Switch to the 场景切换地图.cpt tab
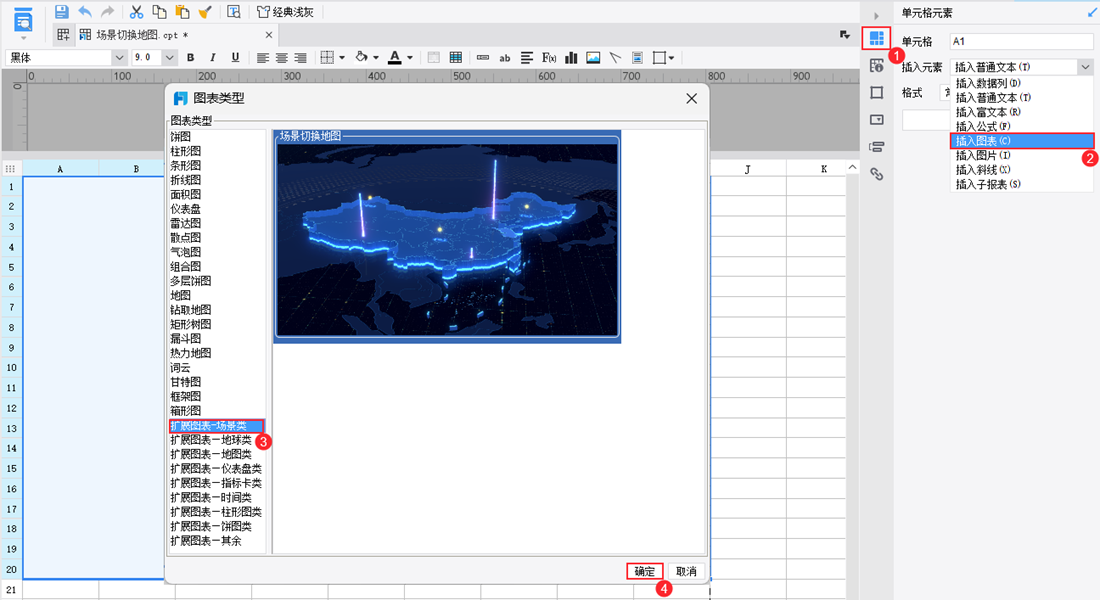This screenshot has width=1100, height=600. pyautogui.click(x=141, y=34)
